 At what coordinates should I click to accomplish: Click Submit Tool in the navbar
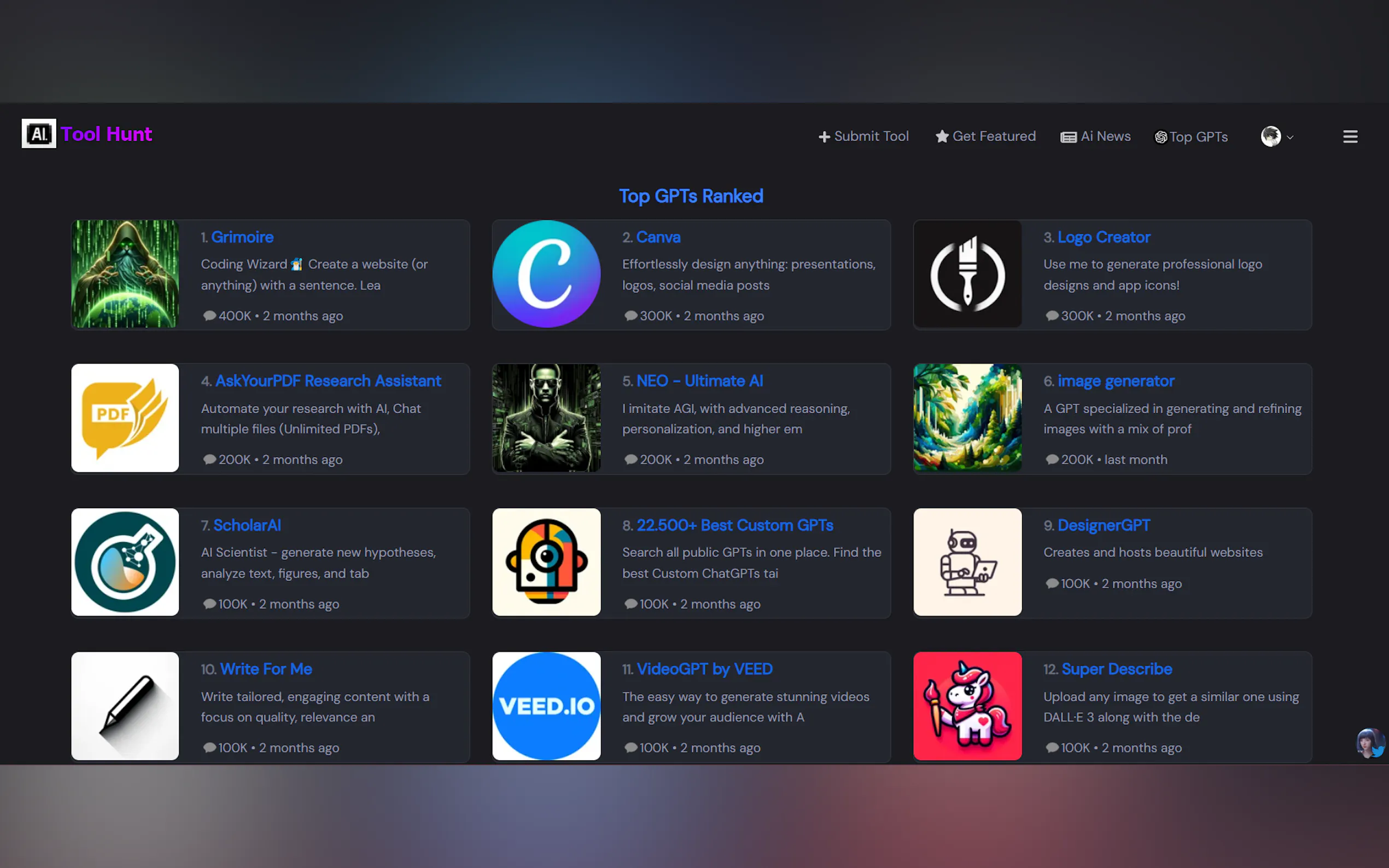863,136
